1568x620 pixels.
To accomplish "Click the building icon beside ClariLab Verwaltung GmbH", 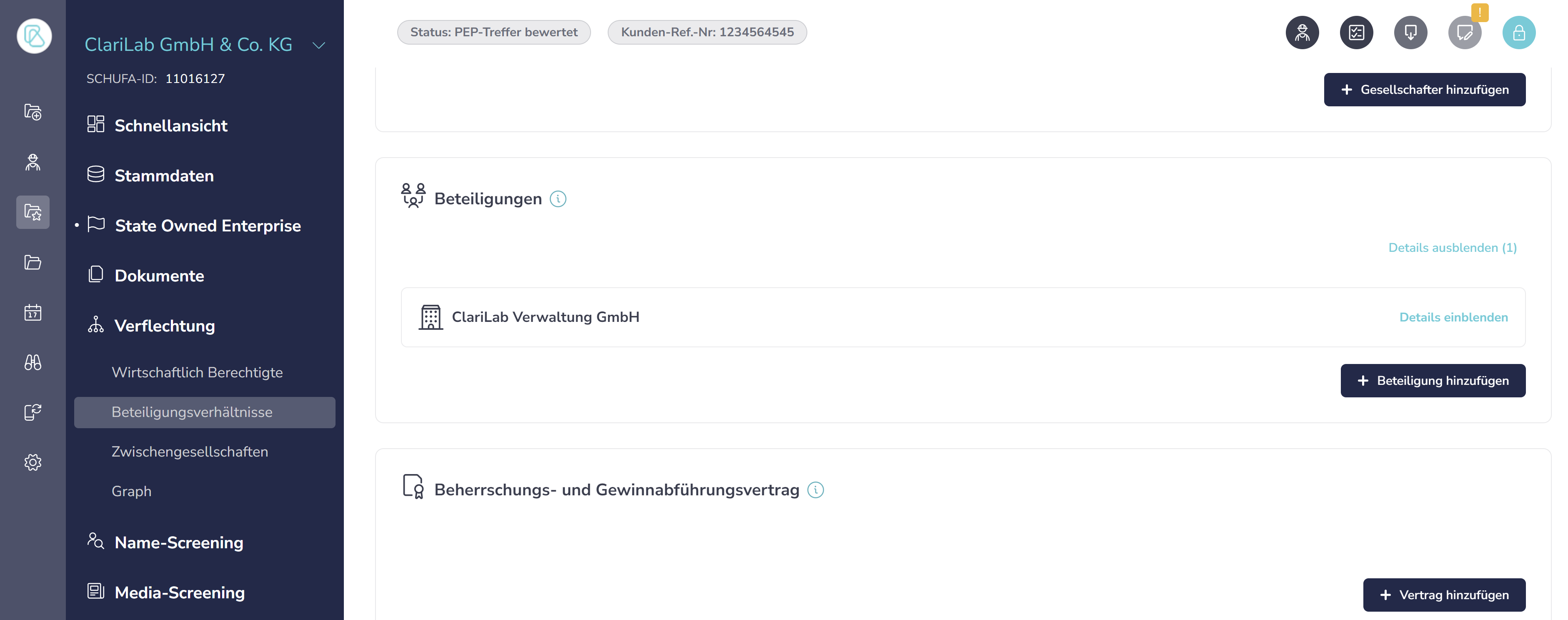I will click(431, 317).
